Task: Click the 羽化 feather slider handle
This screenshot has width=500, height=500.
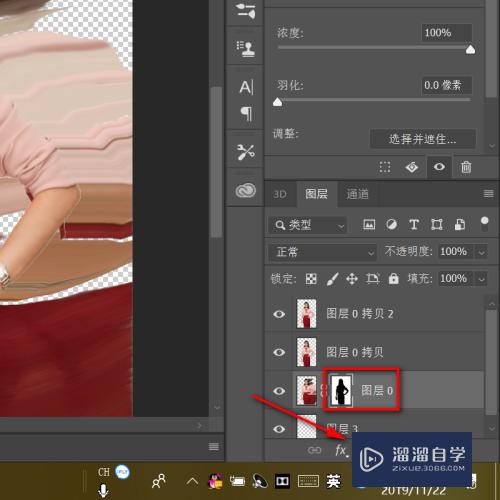Action: 278,102
